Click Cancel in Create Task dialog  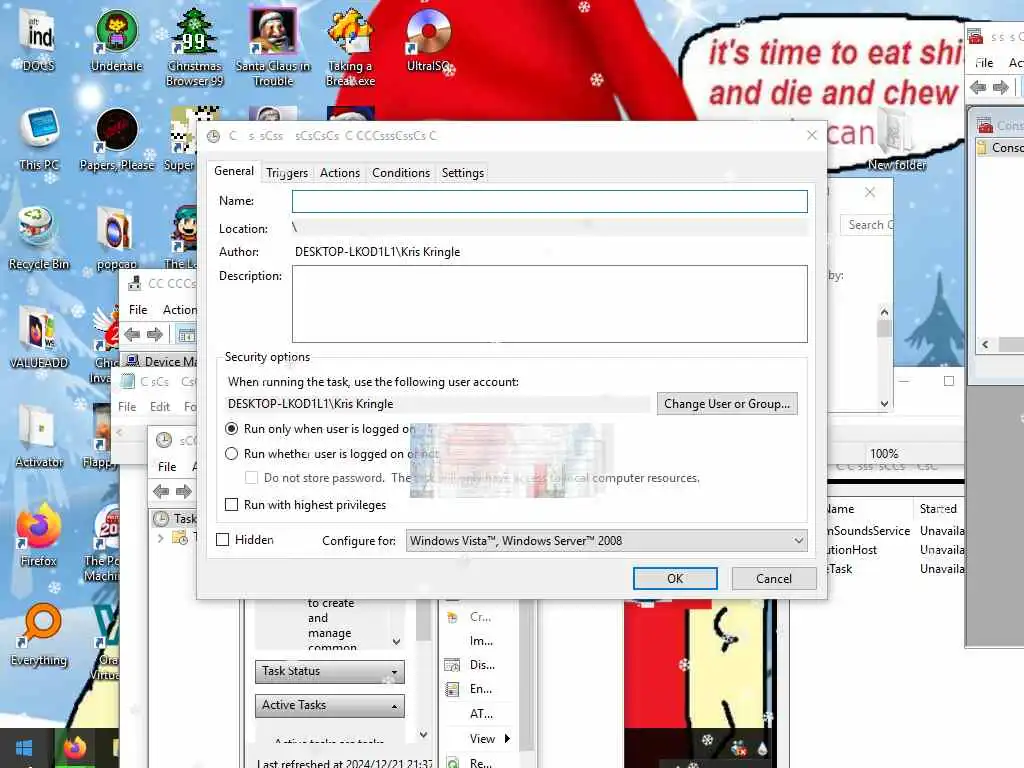coord(773,579)
